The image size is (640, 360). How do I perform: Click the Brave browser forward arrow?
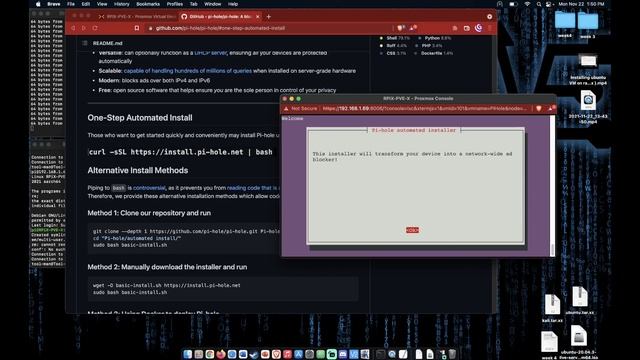tap(84, 28)
